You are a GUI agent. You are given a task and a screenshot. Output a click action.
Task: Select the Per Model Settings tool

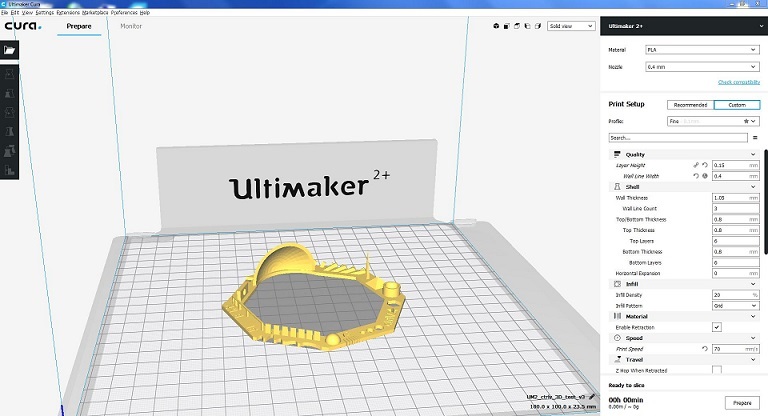(9, 151)
